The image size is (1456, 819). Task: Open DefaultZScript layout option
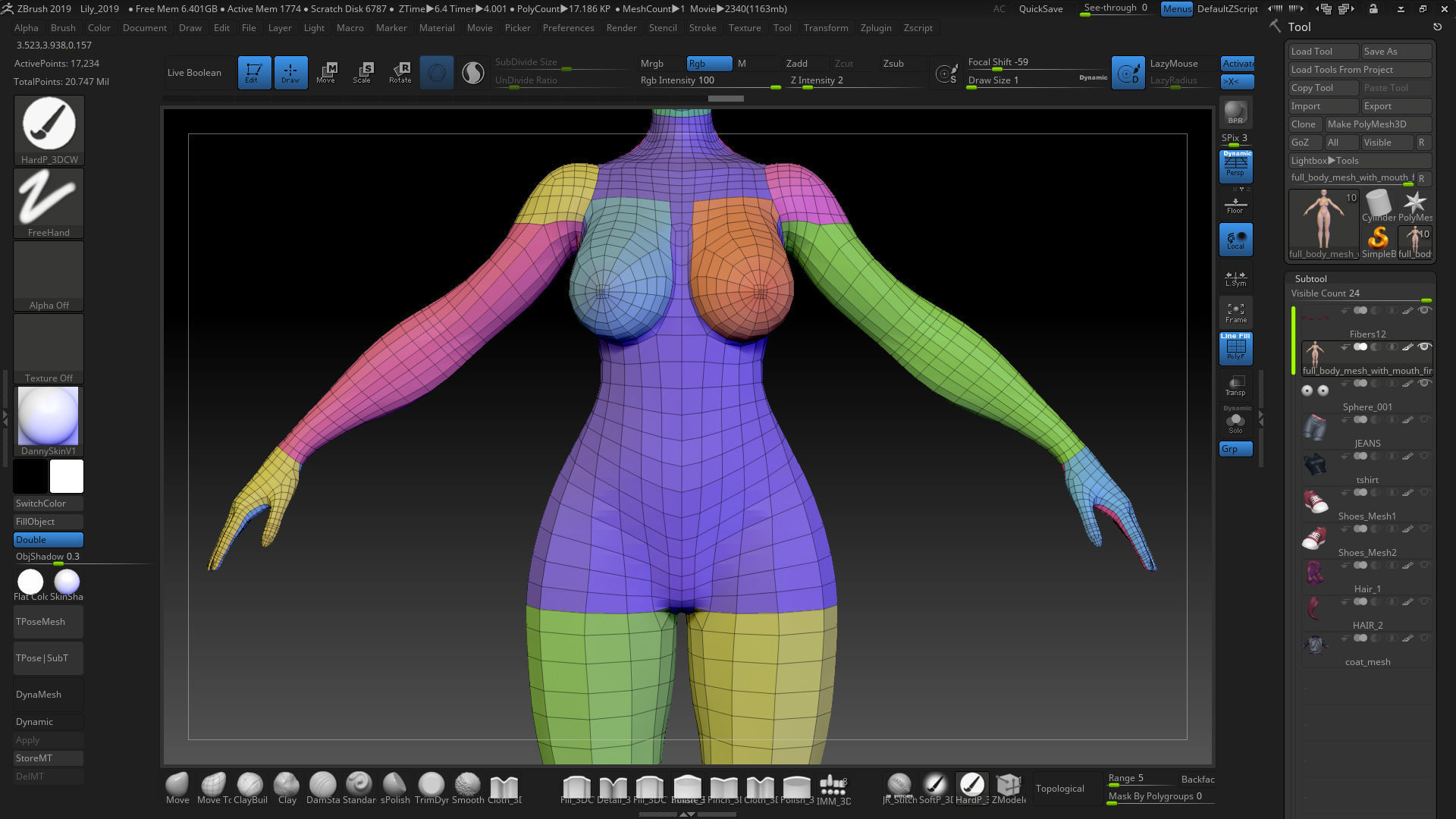pos(1227,9)
